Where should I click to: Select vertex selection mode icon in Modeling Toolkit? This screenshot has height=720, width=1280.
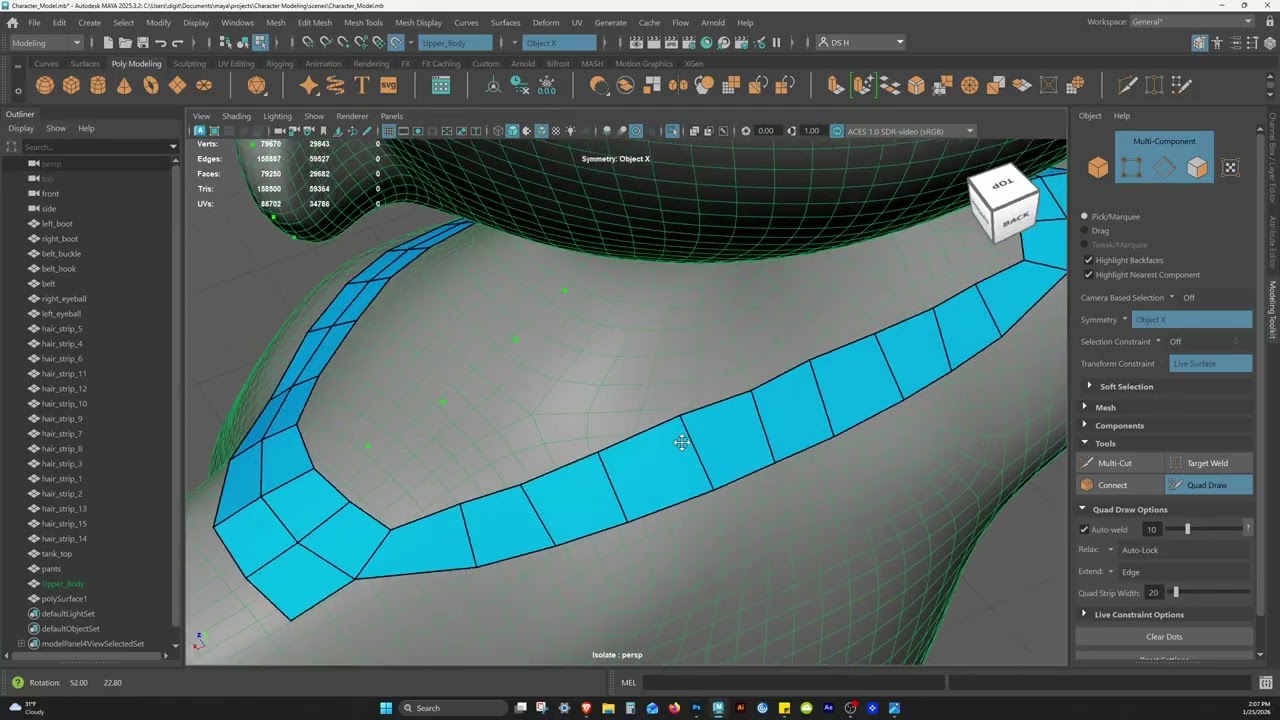(x=1131, y=168)
